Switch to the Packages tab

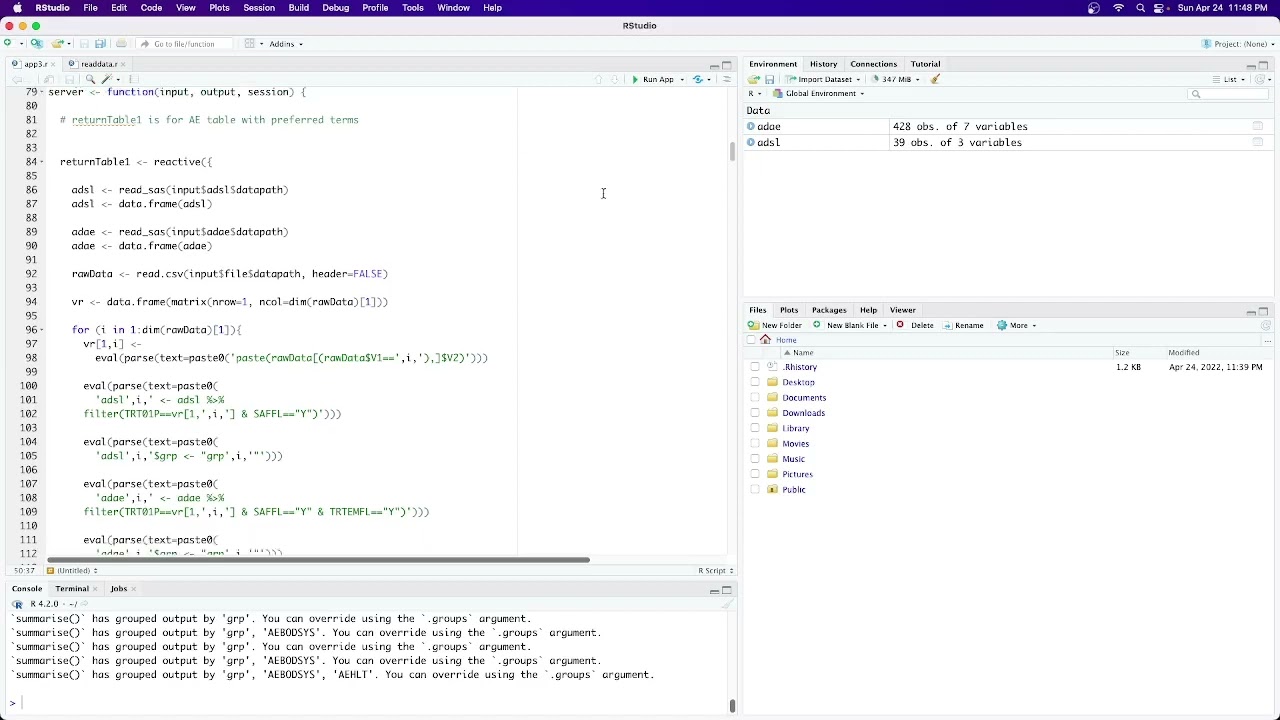point(829,310)
